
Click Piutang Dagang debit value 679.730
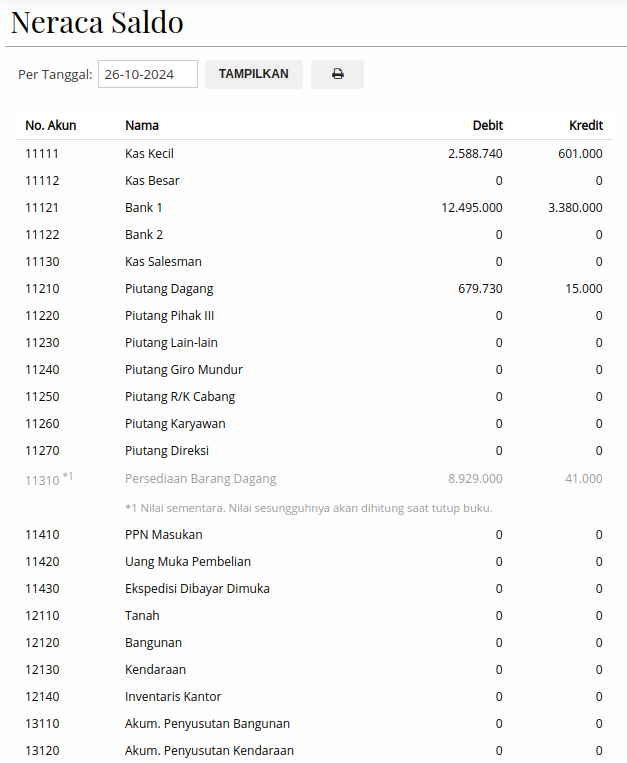479,288
